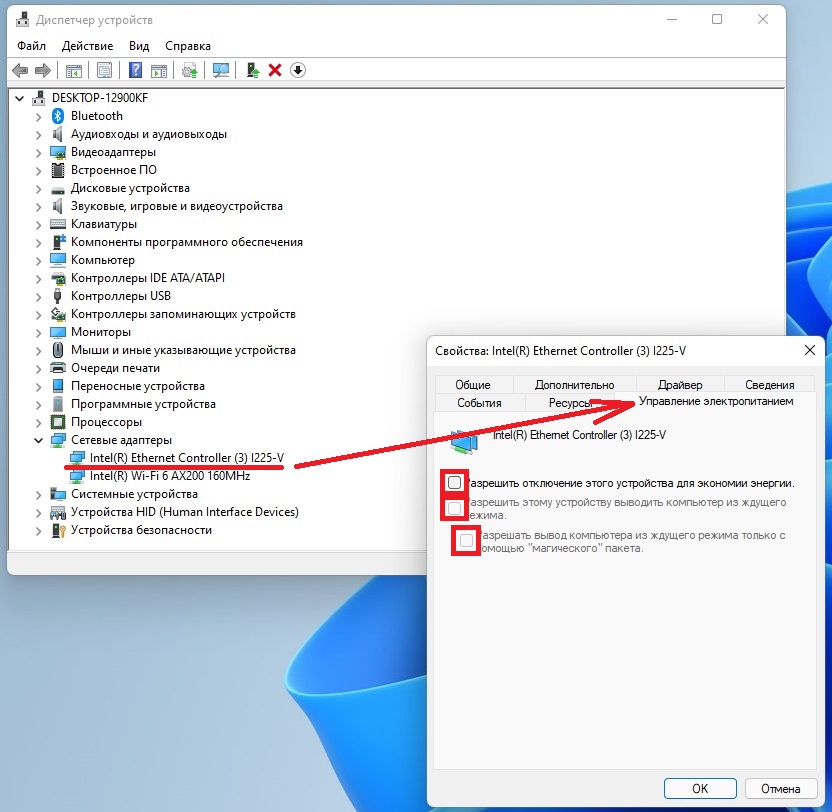The height and width of the screenshot is (812, 832).
Task: Click the Процессоры chip icon
Action: tap(58, 422)
